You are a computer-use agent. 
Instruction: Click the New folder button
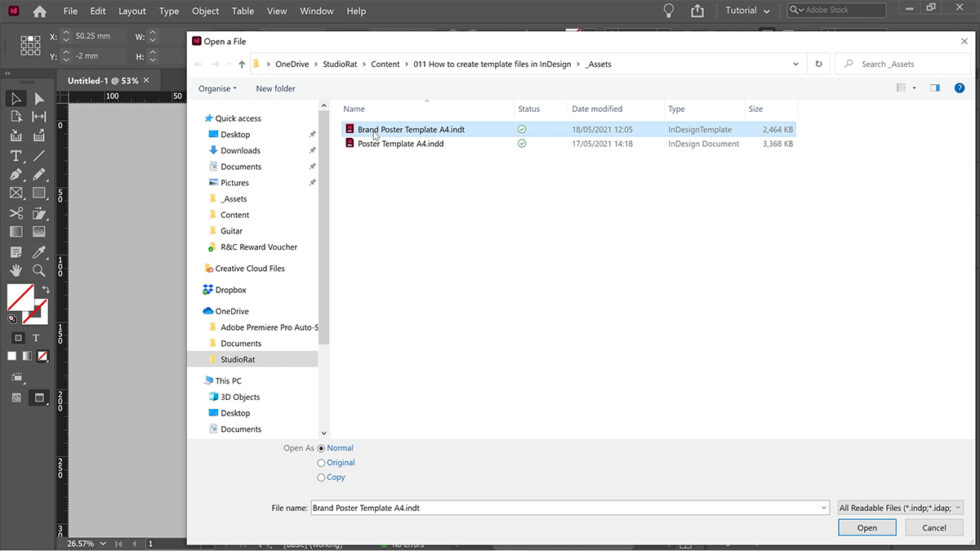tap(275, 88)
